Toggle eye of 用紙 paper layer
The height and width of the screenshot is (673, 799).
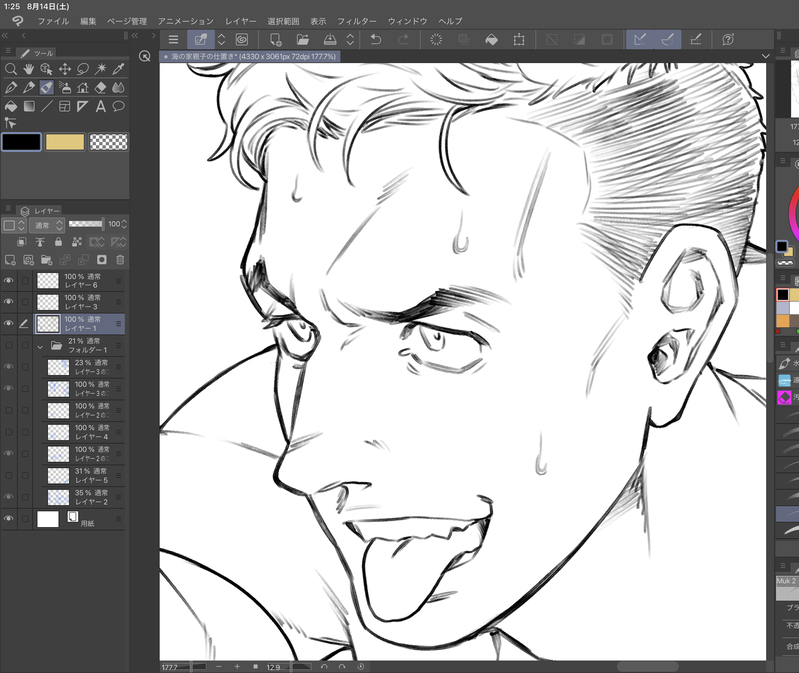click(x=9, y=519)
